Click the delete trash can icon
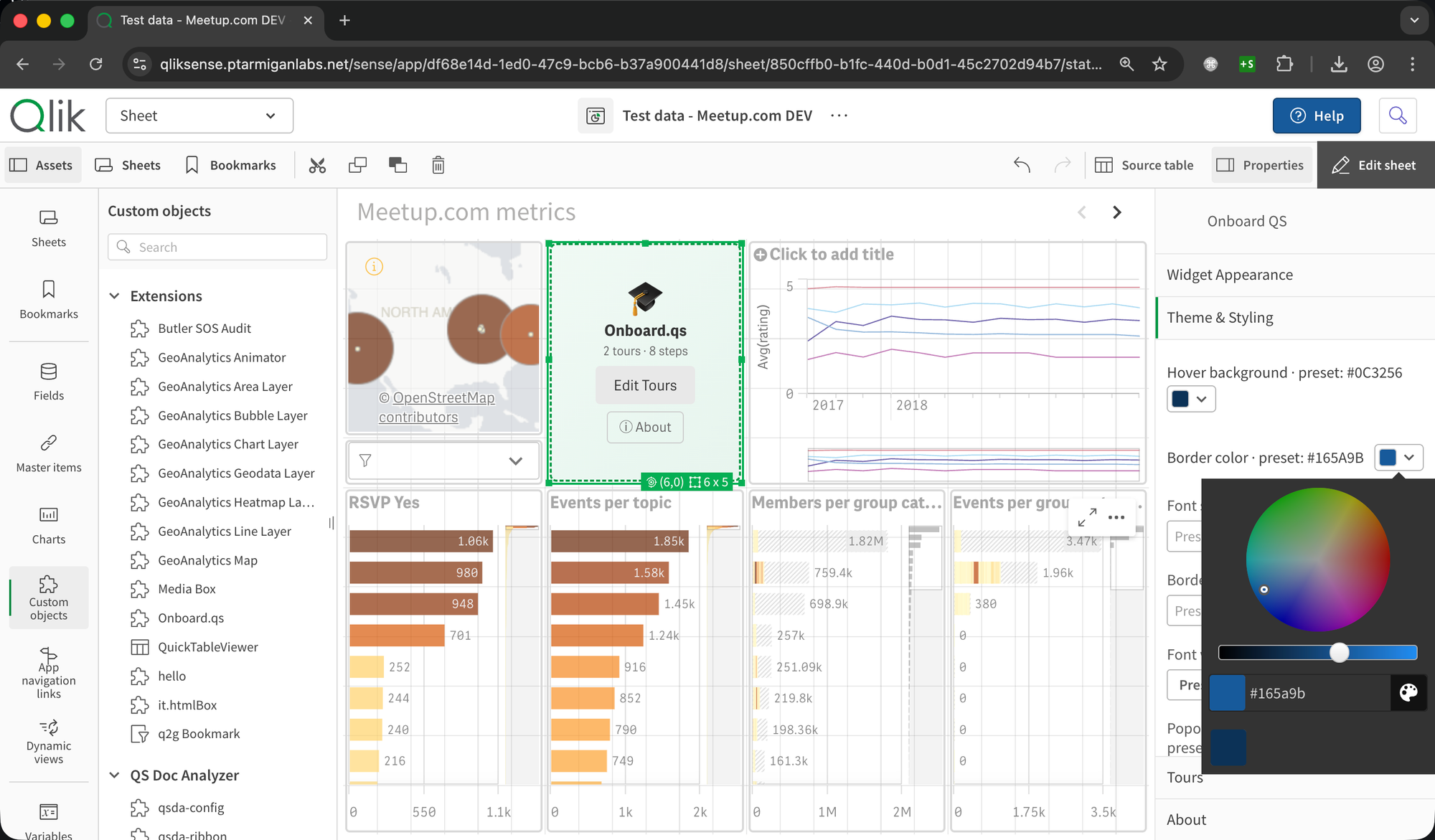This screenshot has height=840, width=1435. (438, 166)
